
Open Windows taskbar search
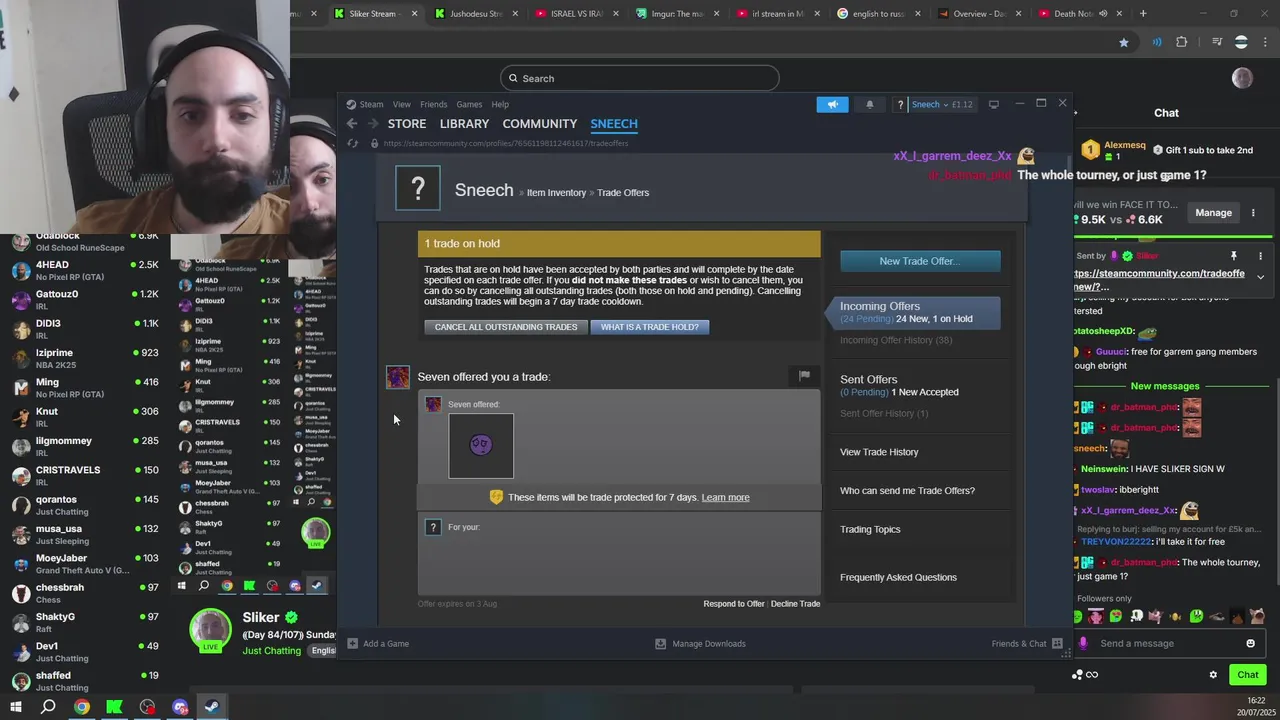click(x=48, y=707)
